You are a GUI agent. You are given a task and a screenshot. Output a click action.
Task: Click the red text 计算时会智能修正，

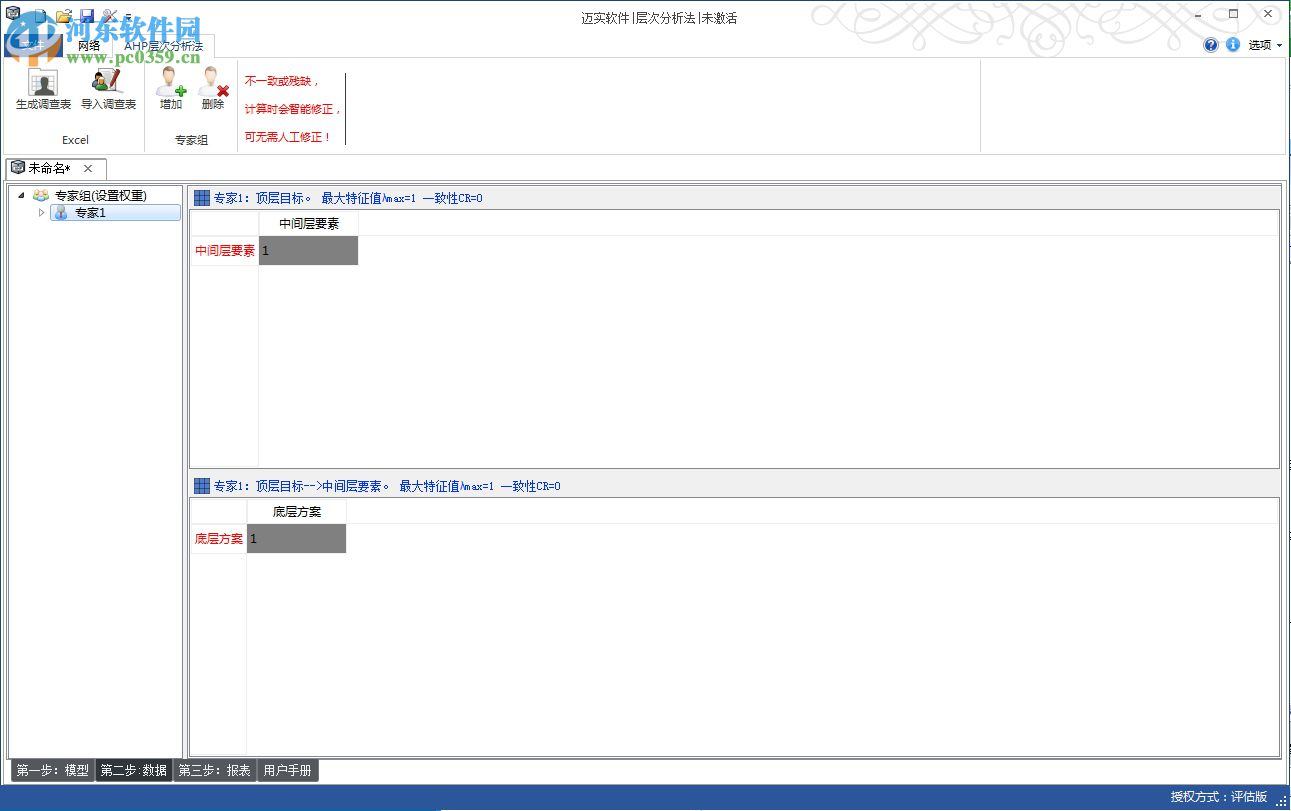[293, 109]
